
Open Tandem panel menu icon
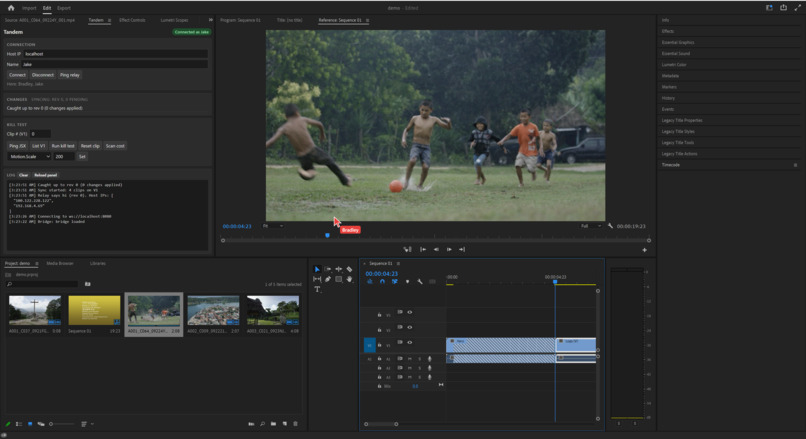pyautogui.click(x=109, y=20)
